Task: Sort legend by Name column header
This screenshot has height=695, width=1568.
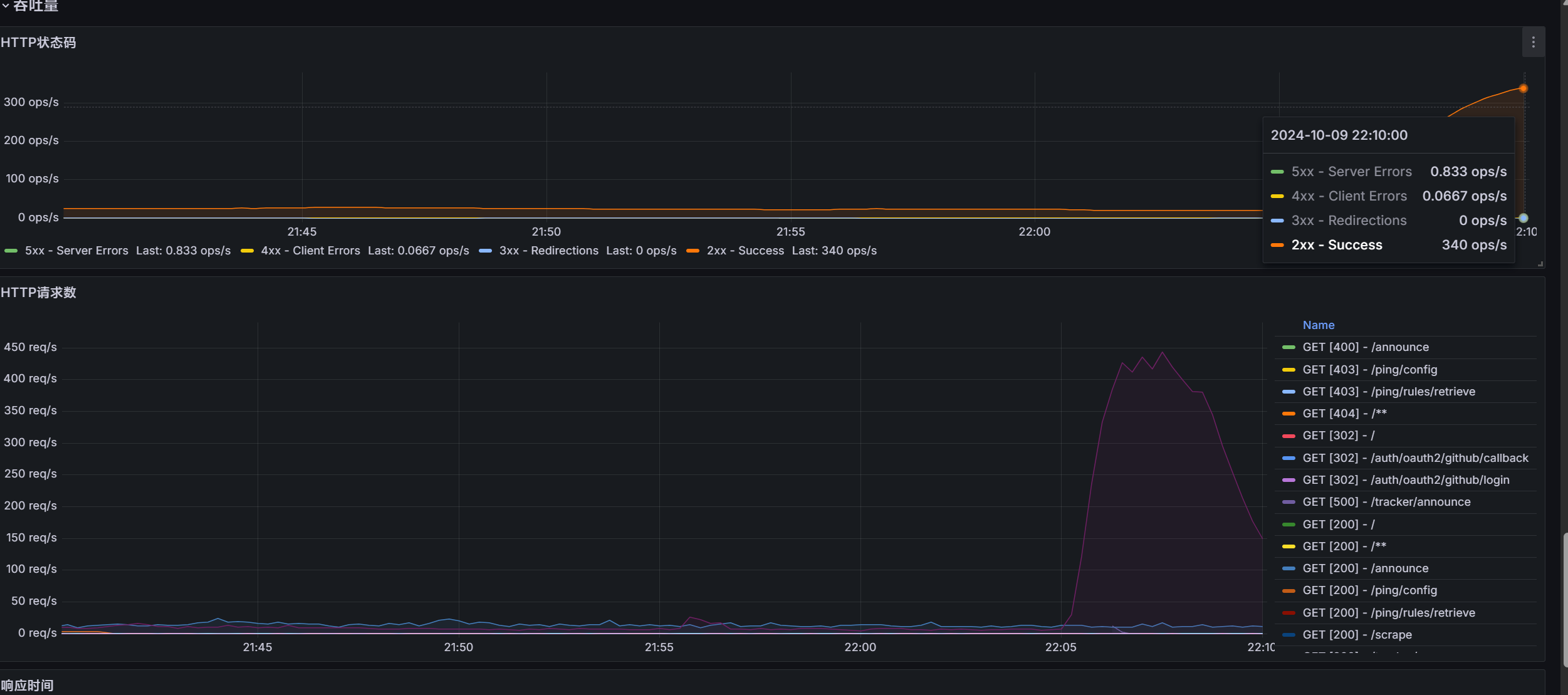Action: pyautogui.click(x=1318, y=325)
